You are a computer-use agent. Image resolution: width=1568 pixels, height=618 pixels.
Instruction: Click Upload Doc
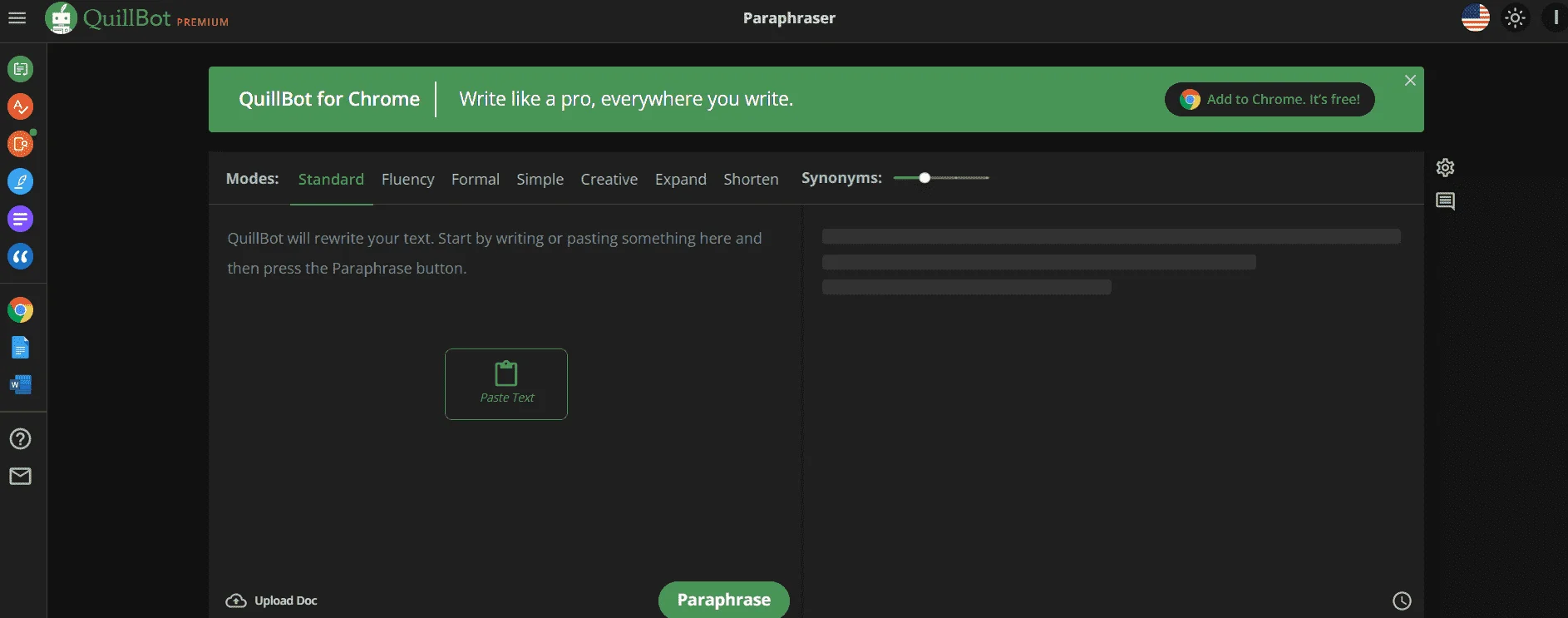point(271,601)
